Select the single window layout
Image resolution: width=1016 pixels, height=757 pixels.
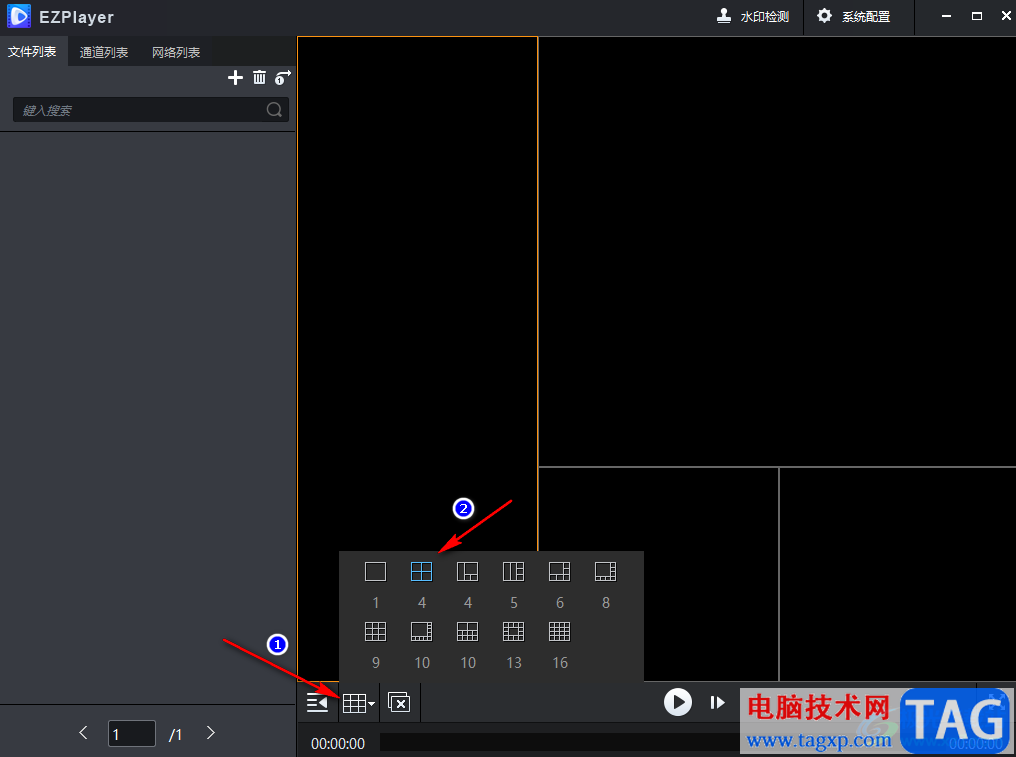point(375,572)
